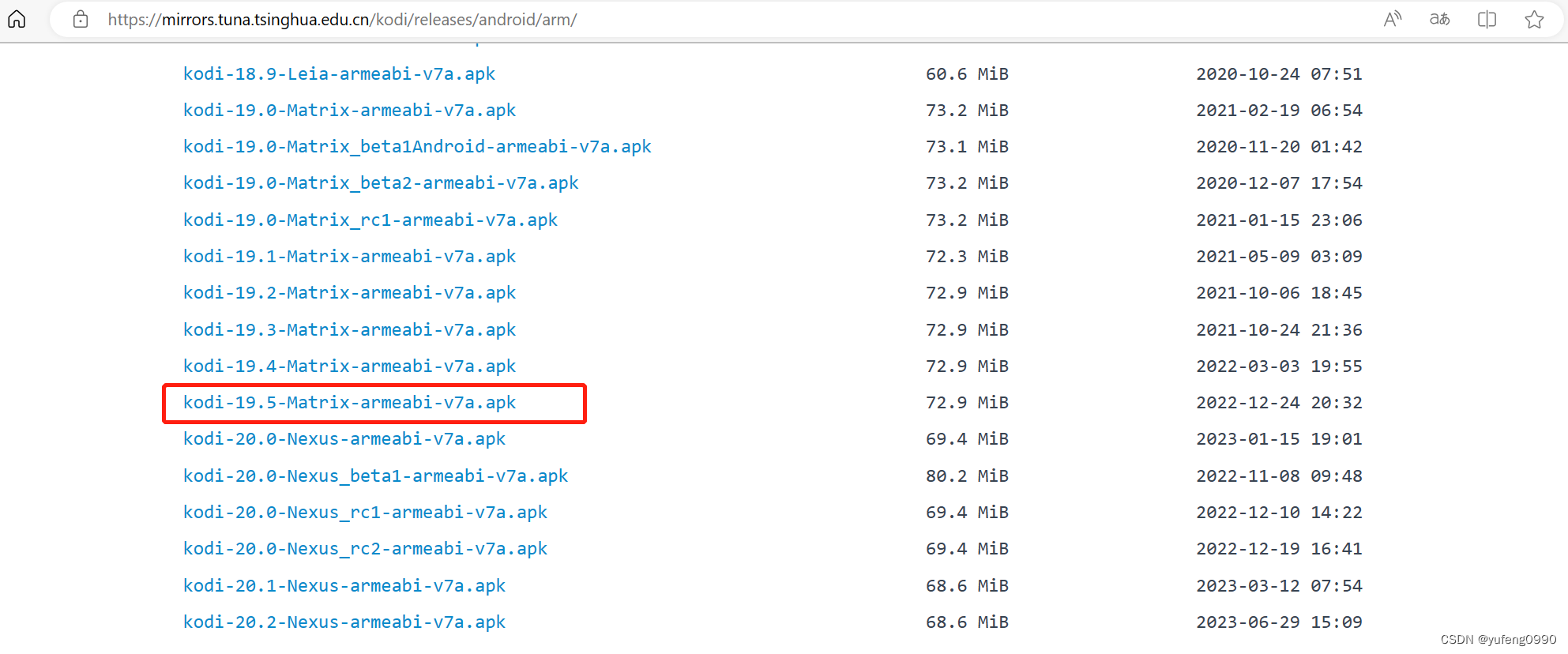1568x654 pixels.
Task: Open kodi-19.0-Matrix_rc1-armeabi-v7a.apk link
Action: (x=370, y=220)
